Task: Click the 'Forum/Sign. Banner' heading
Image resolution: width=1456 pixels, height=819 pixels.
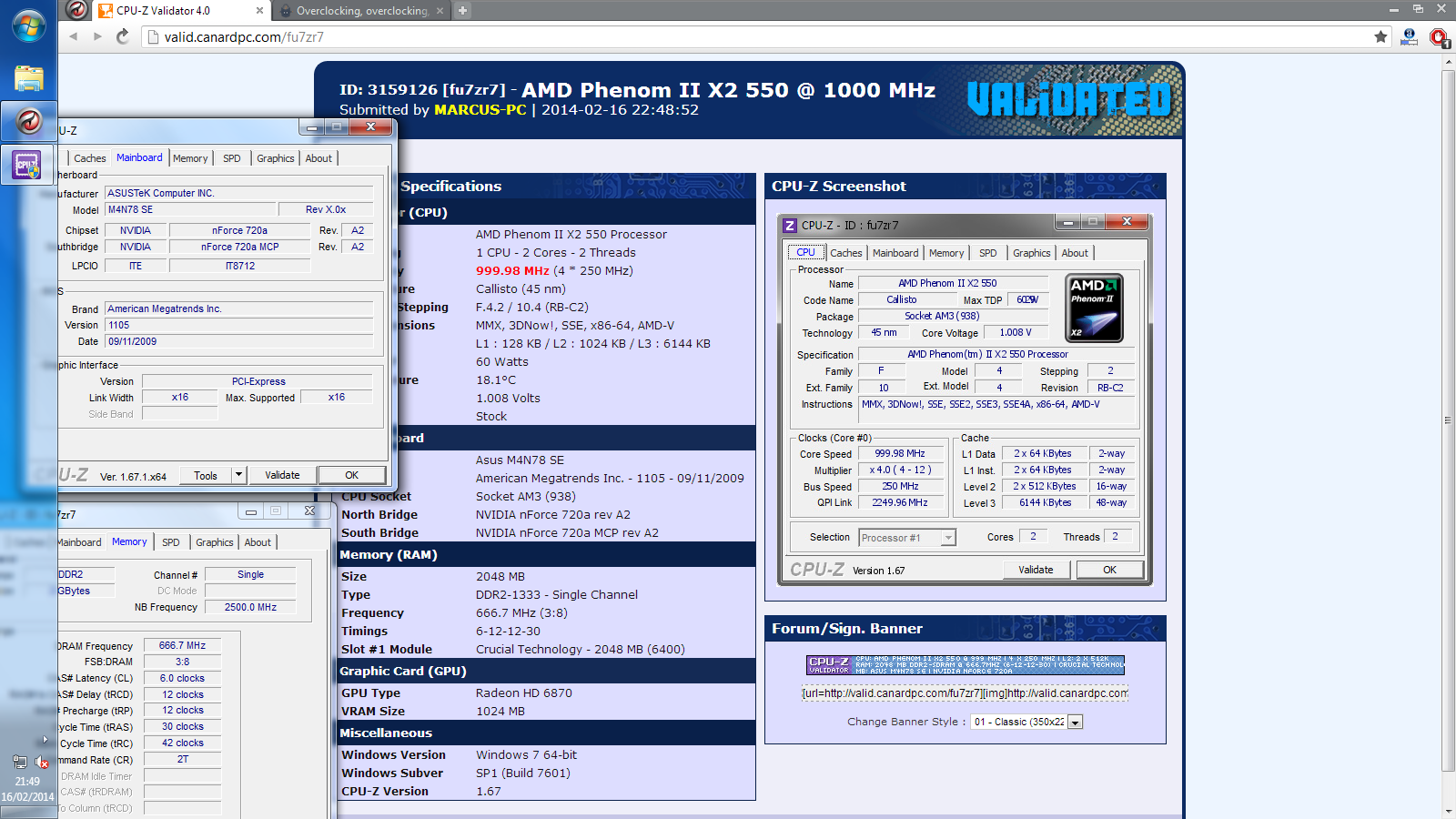Action: click(847, 629)
